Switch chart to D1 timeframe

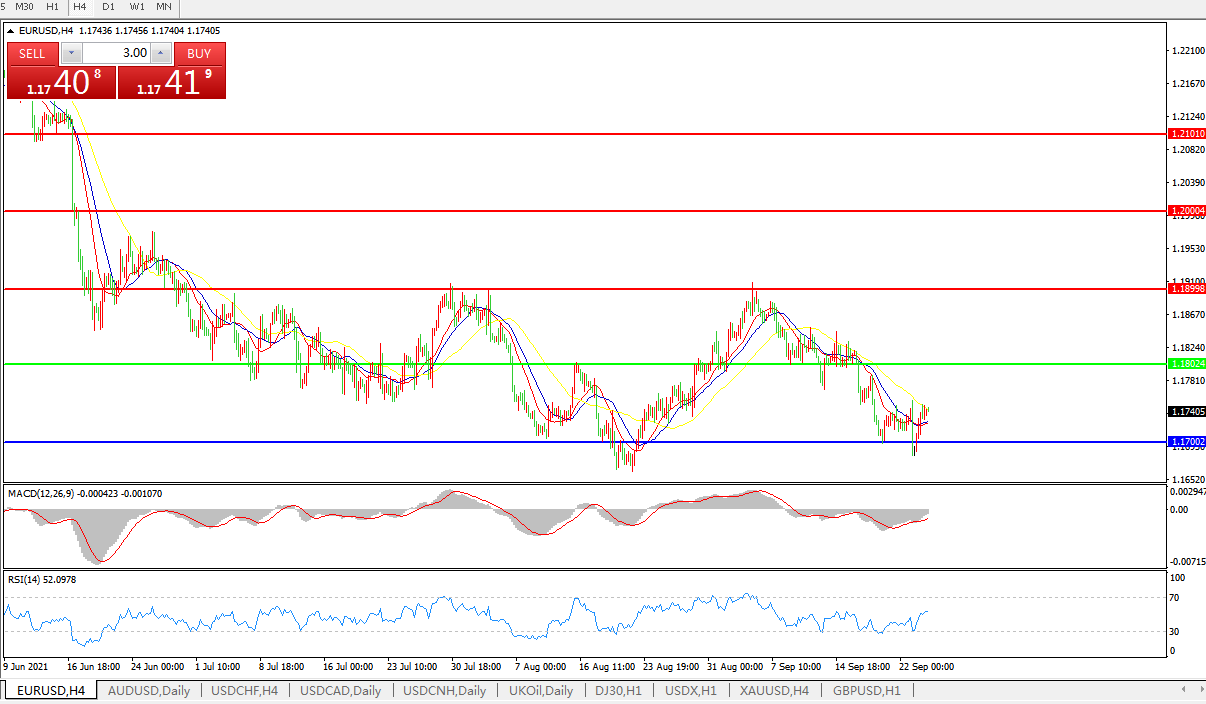tap(108, 6)
